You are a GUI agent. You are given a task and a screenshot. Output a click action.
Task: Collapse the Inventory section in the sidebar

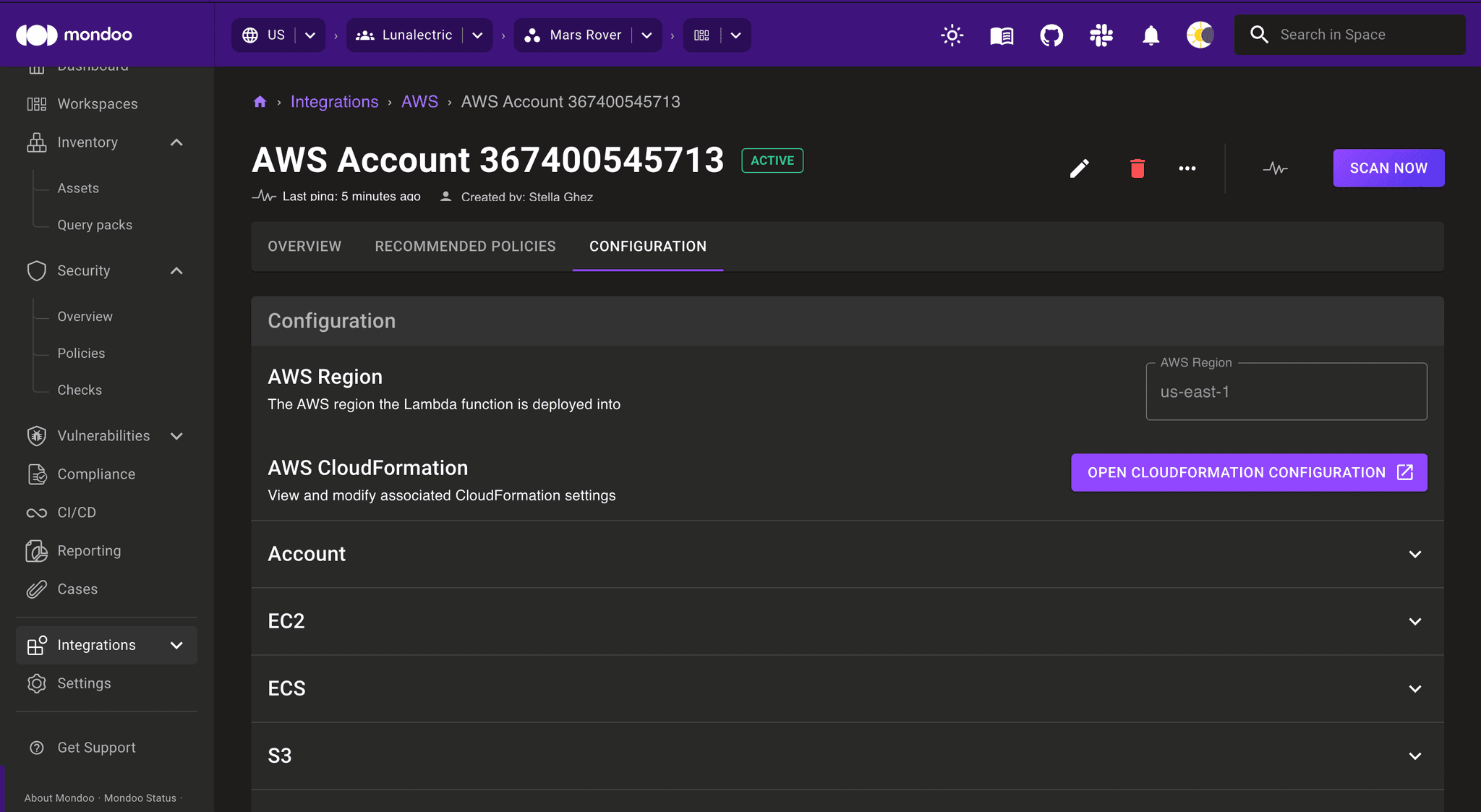point(176,142)
